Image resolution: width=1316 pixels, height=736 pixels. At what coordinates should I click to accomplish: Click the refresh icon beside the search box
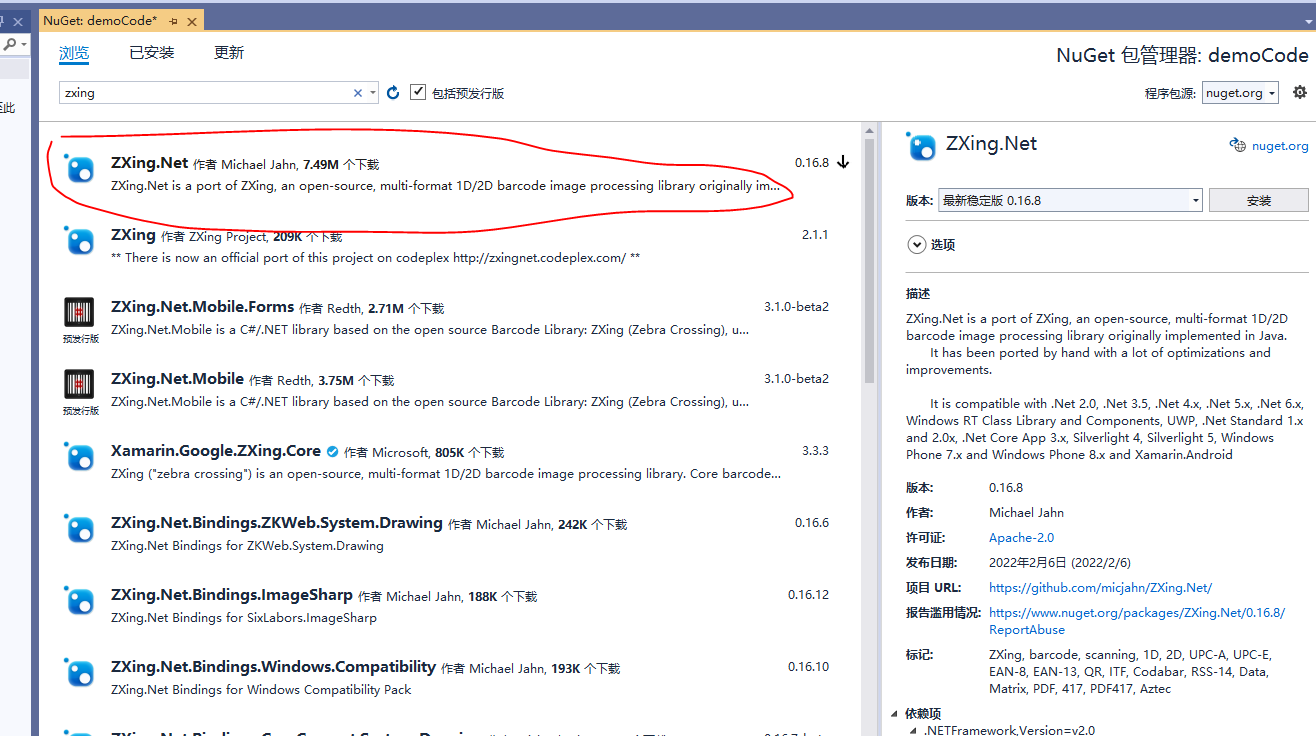click(x=393, y=93)
